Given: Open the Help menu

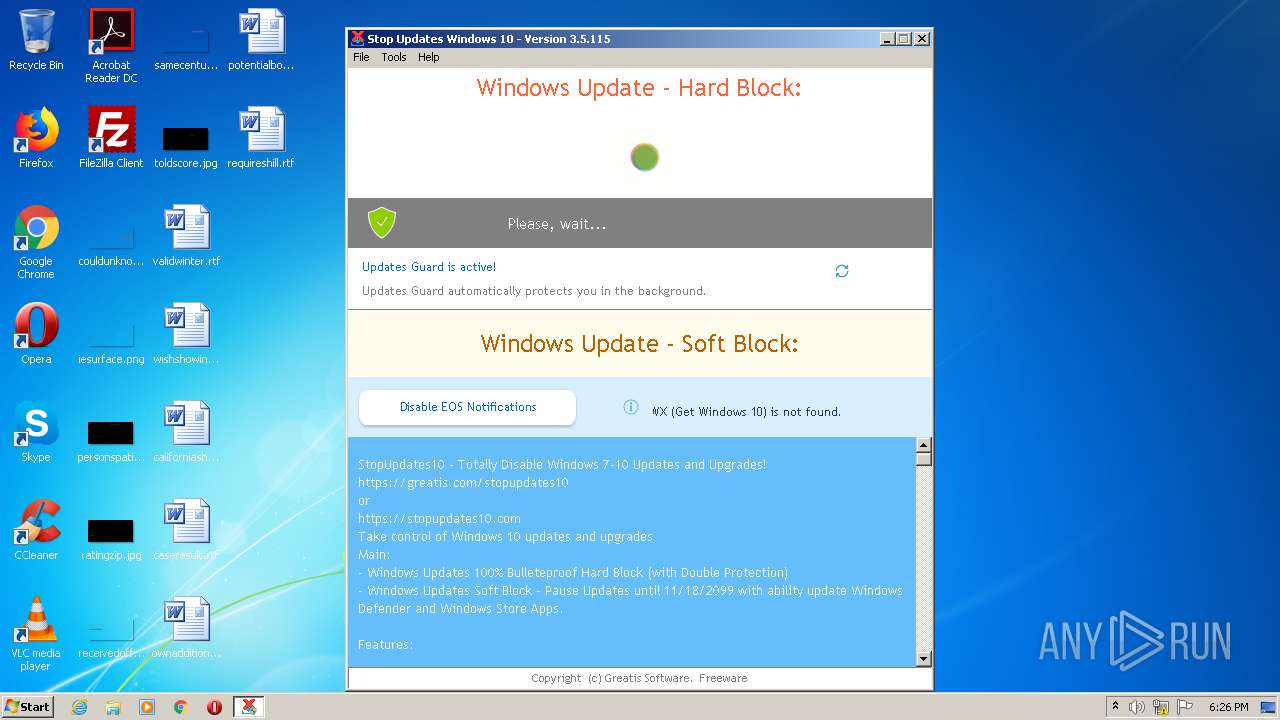Looking at the screenshot, I should (429, 57).
